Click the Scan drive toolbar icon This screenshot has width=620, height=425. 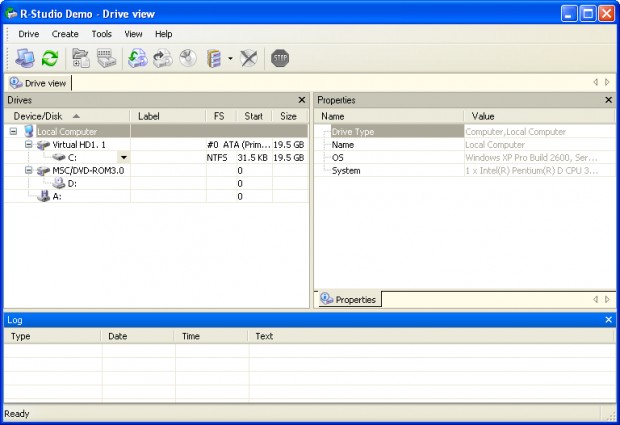coord(106,59)
